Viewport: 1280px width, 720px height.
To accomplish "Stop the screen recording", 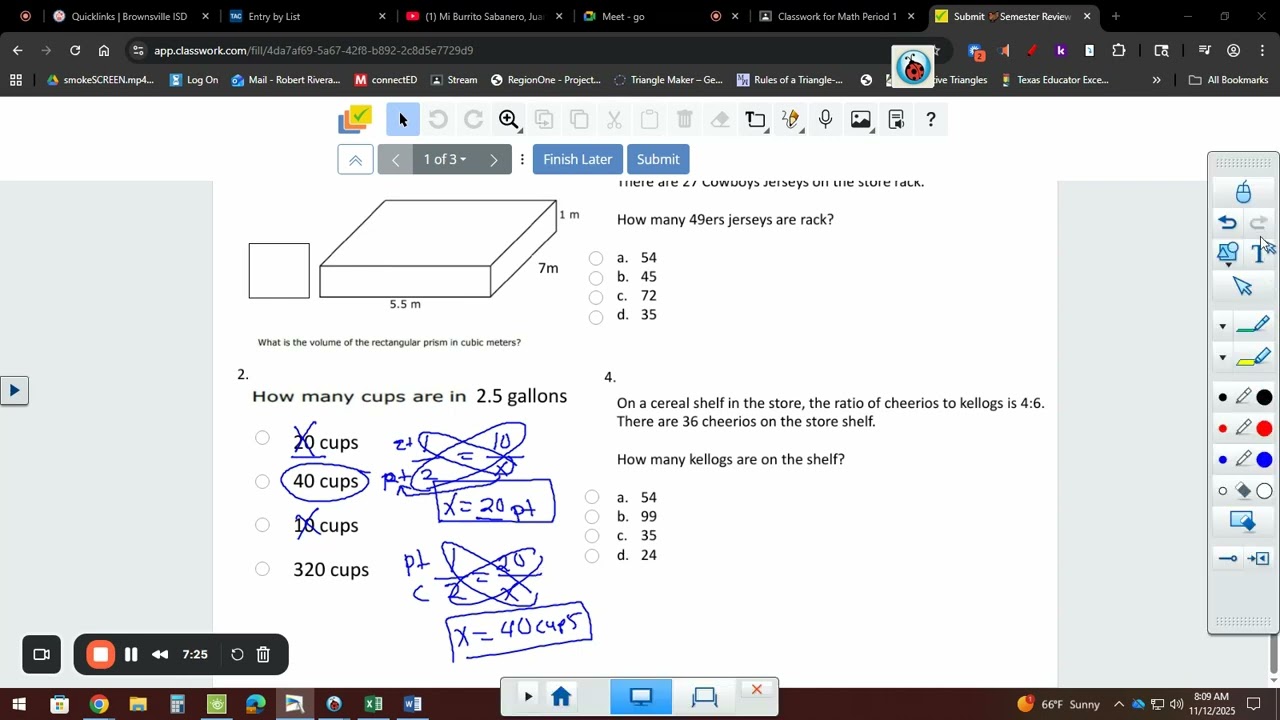I will 101,655.
